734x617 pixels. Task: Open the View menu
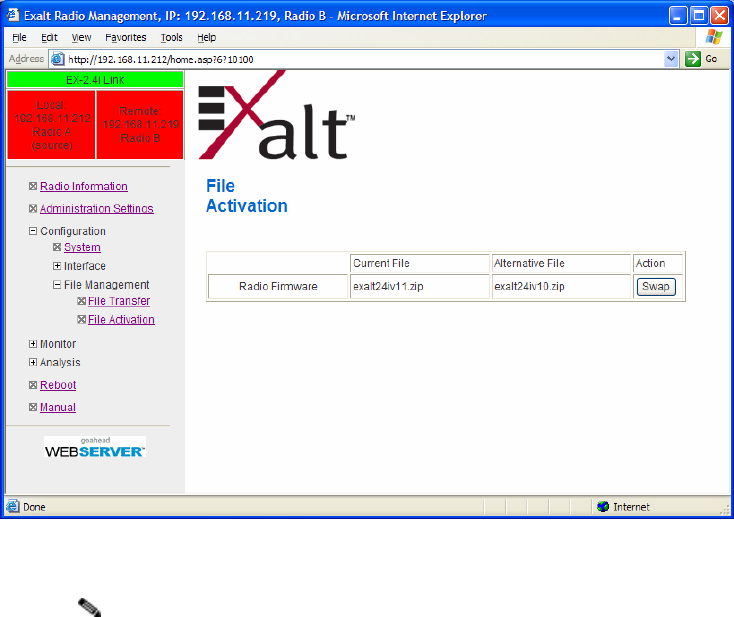[81, 37]
